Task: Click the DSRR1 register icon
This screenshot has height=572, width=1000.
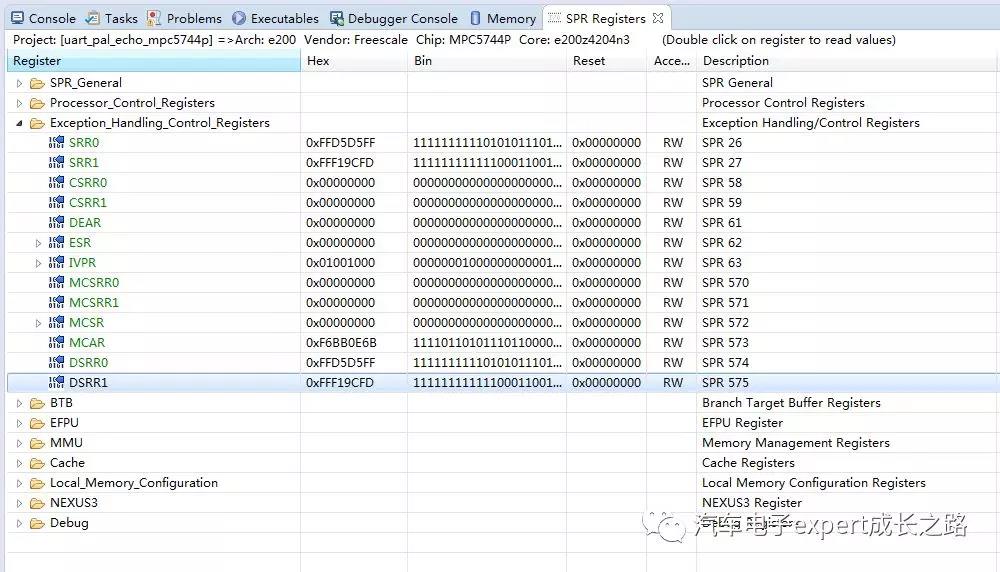Action: 57,383
